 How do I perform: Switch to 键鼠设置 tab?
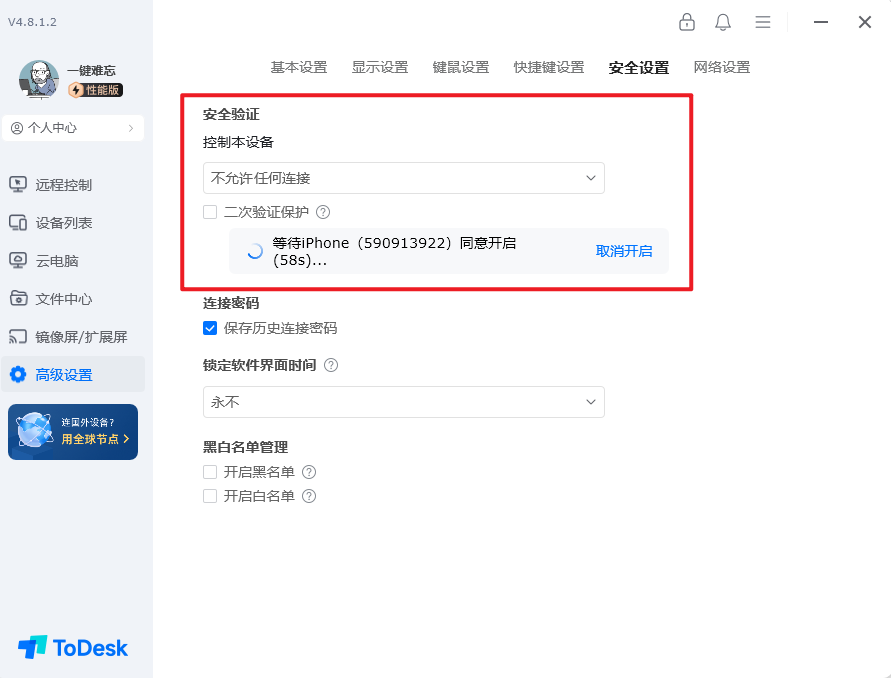pyautogui.click(x=461, y=68)
